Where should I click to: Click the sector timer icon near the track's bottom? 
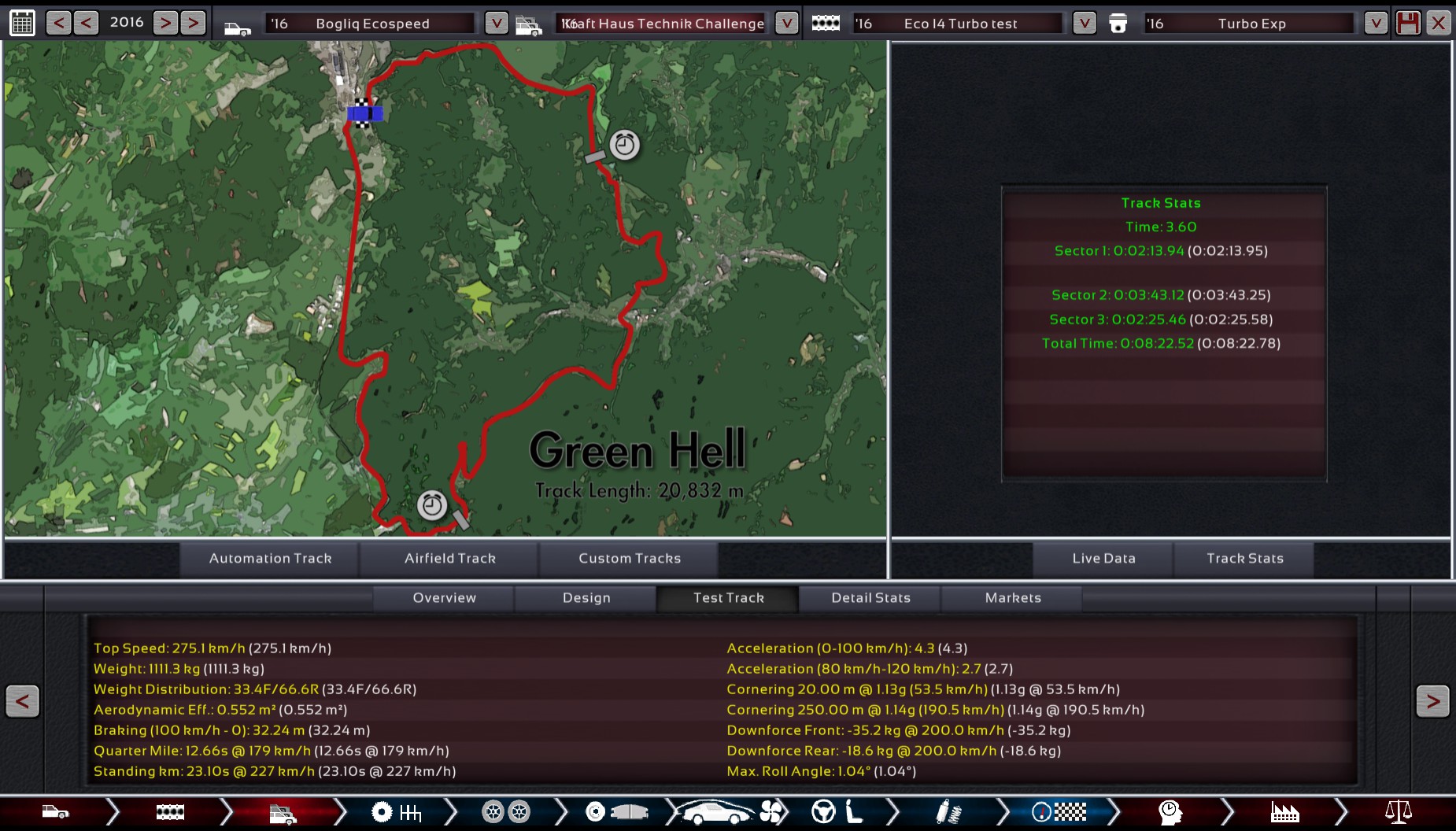tap(431, 504)
